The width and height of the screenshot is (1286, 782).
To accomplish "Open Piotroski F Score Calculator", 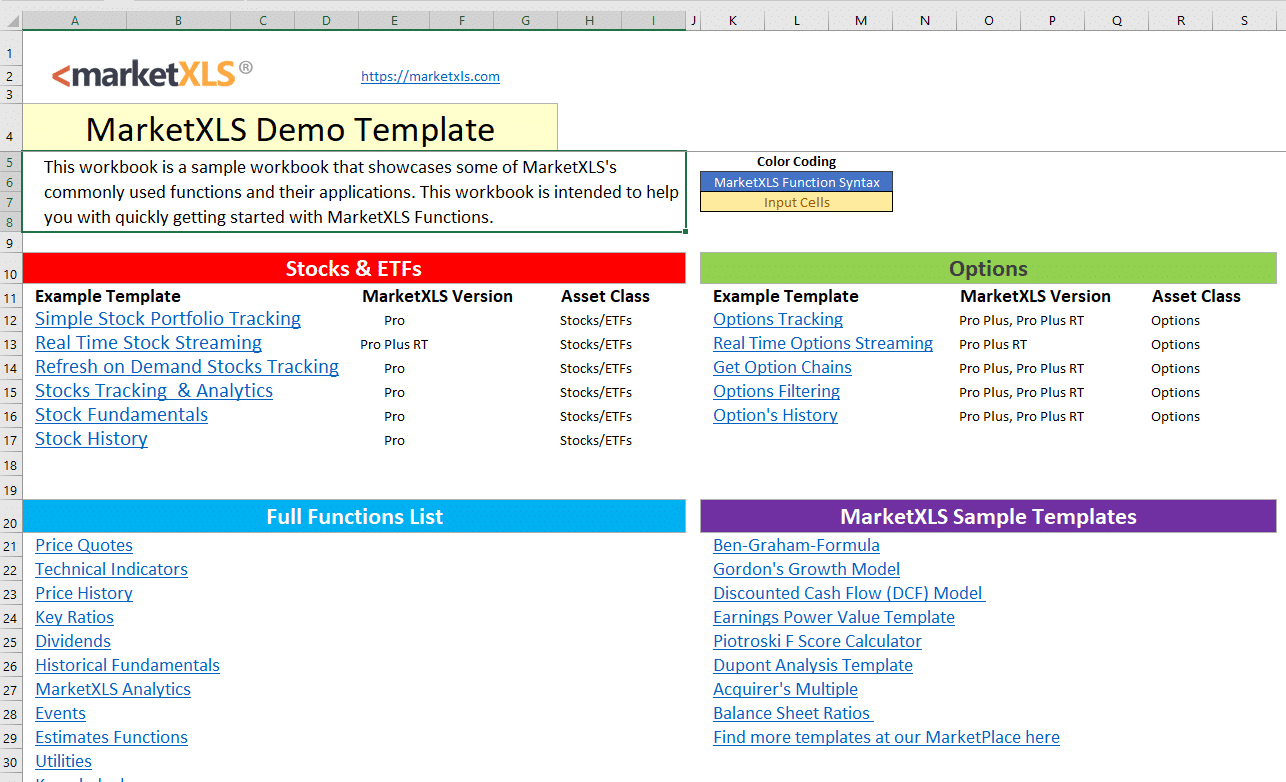I will [817, 641].
